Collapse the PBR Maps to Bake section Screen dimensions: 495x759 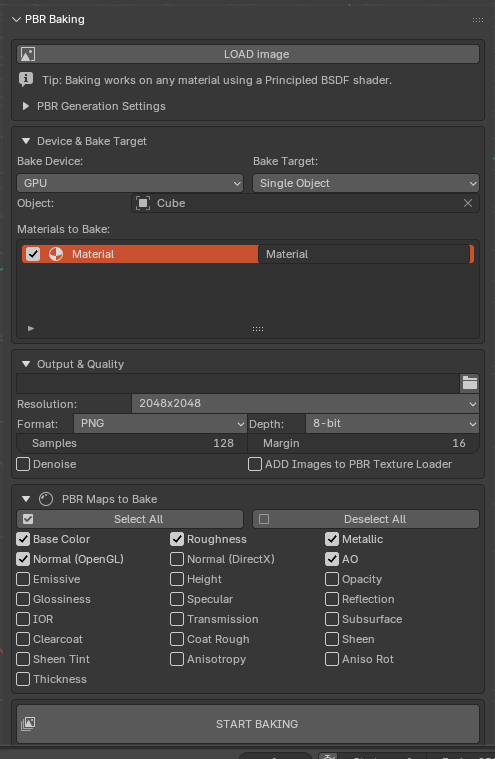[26, 499]
